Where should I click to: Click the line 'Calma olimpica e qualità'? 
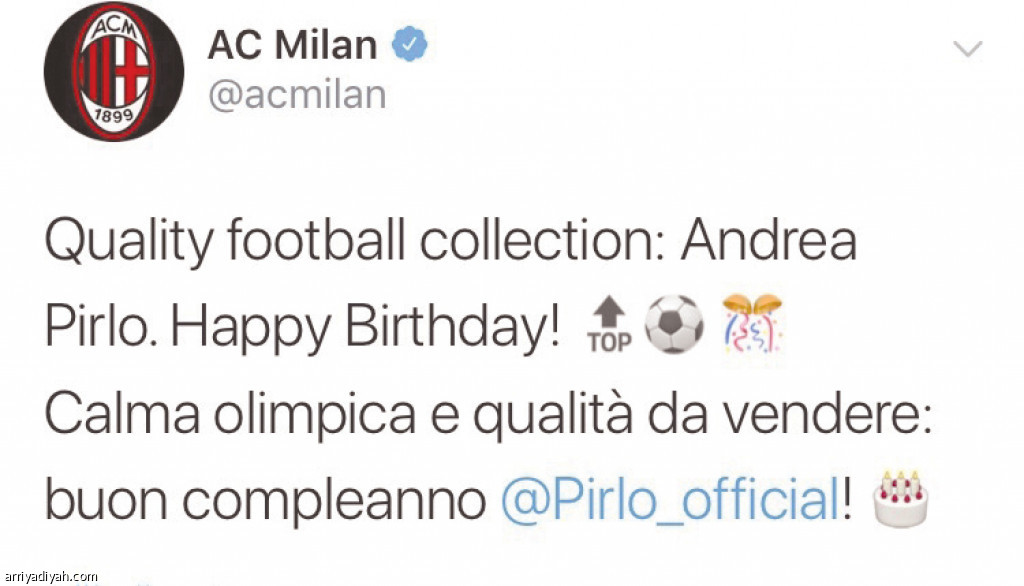338,415
